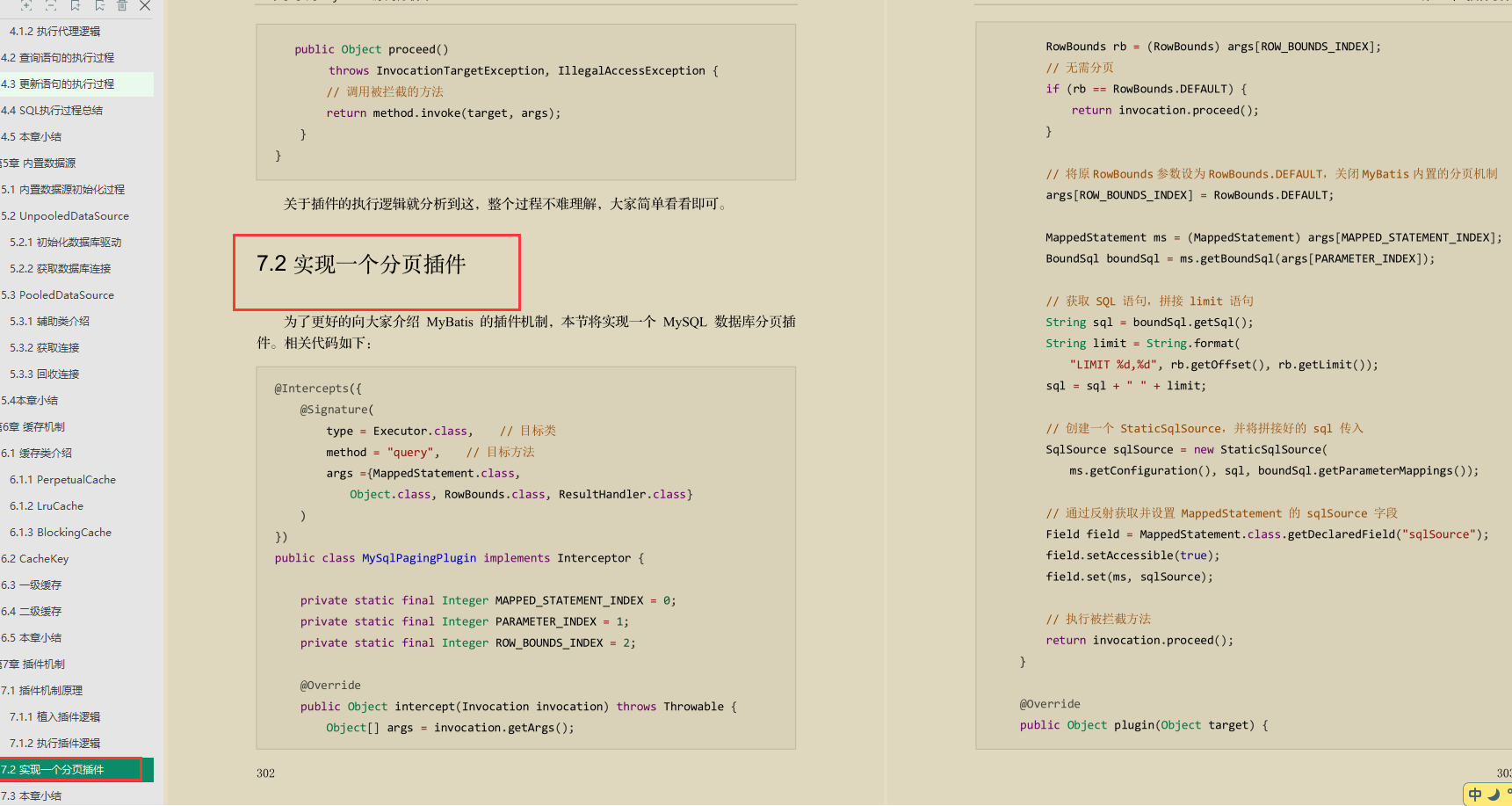Open bookmark 4.1.2 执行代理逻辑
Screen dimensions: 1512x806
click(x=55, y=31)
